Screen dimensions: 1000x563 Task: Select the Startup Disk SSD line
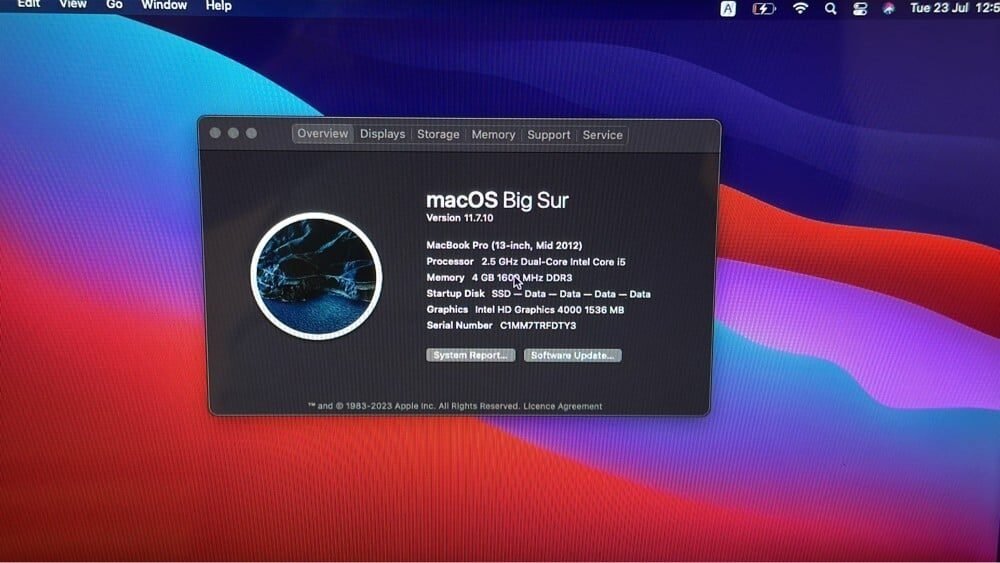(538, 294)
